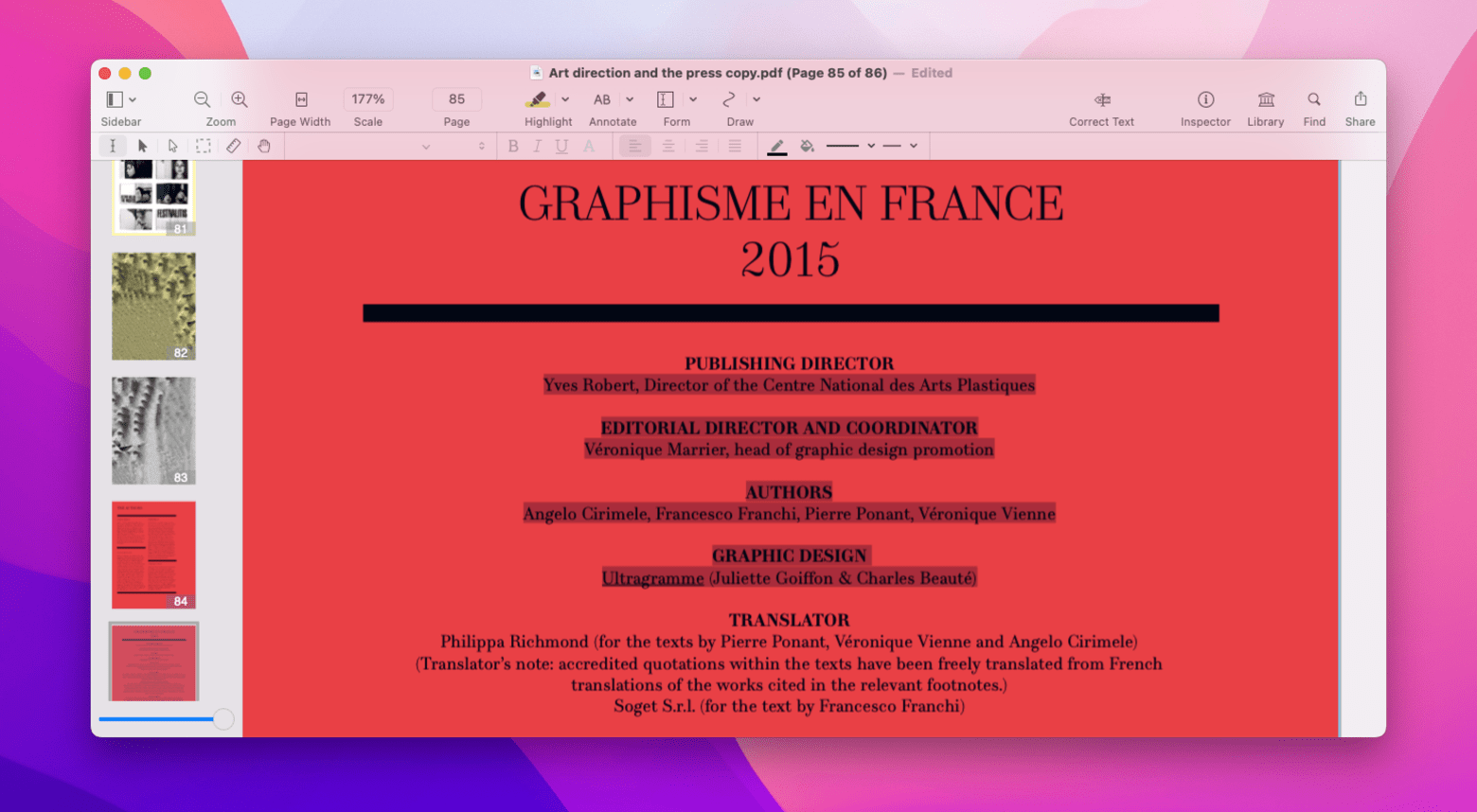Select the Rectangular Selection tool
1477x812 pixels.
203,145
